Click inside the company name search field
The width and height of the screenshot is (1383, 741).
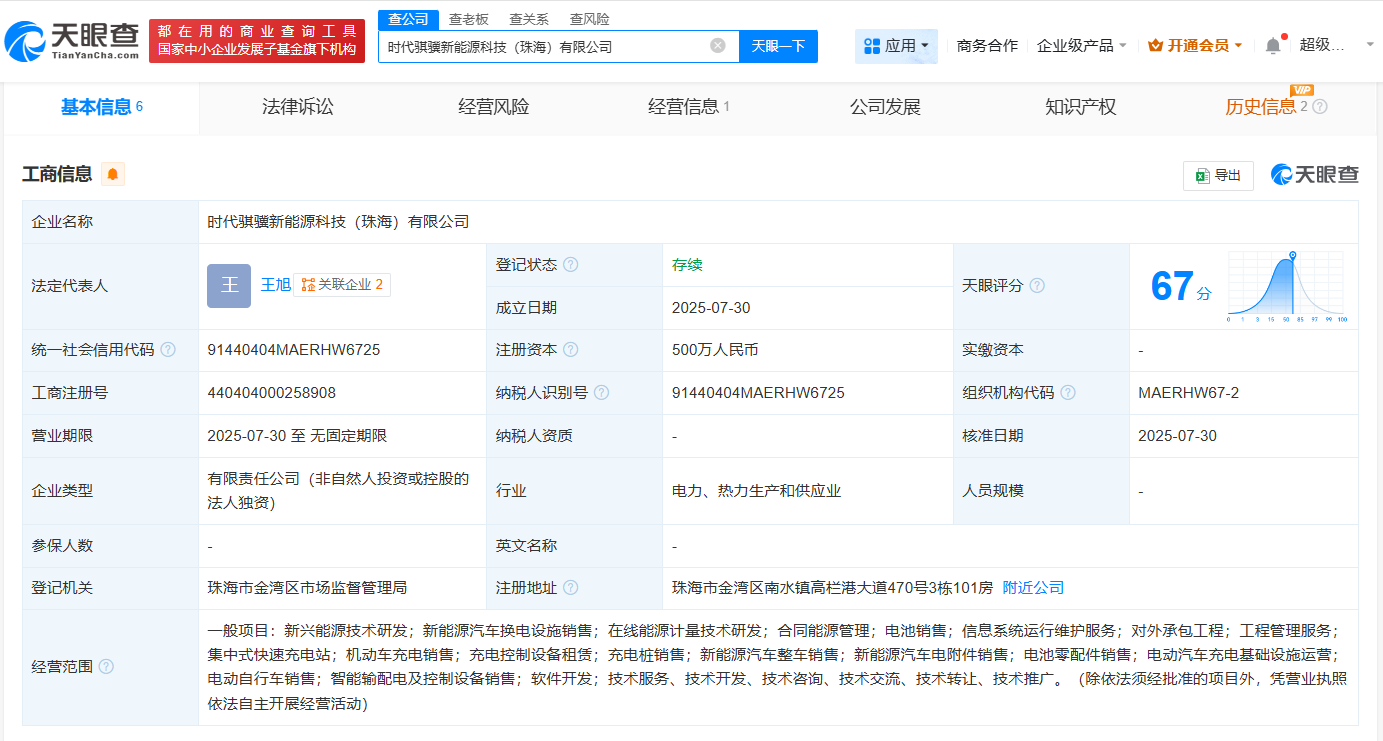pos(540,46)
